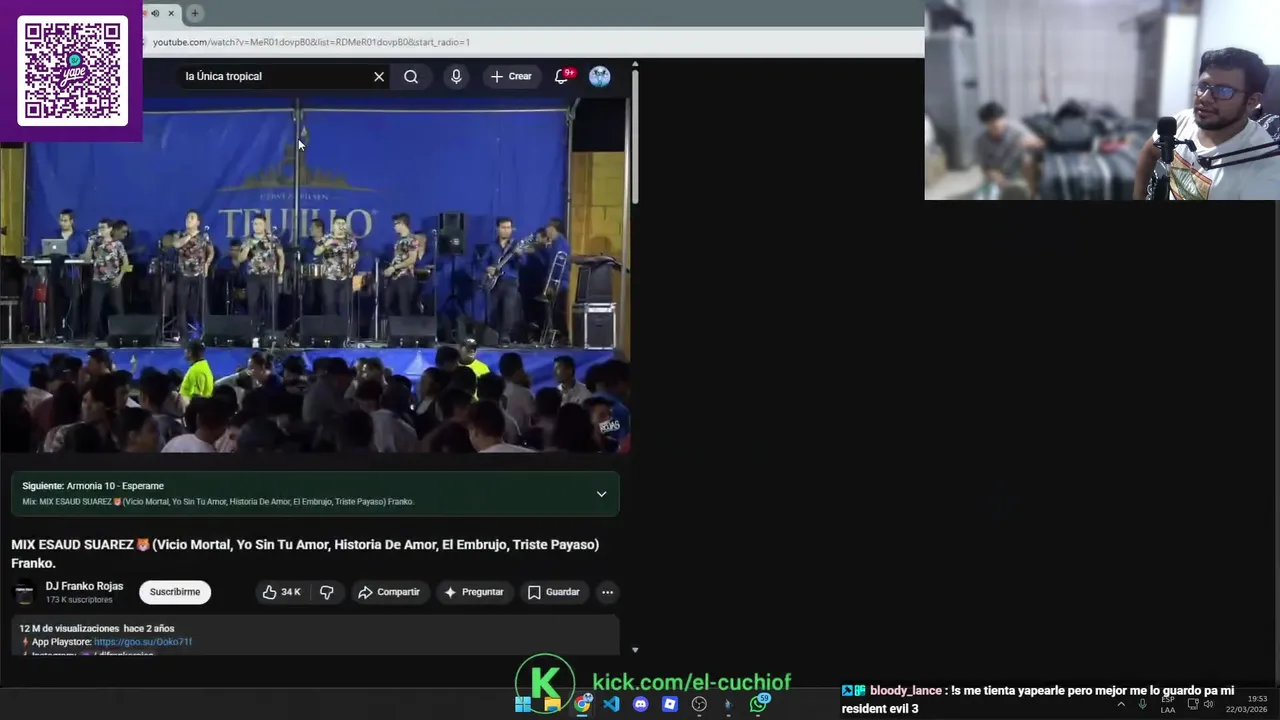Click the YouTube search magnifier button
The image size is (1280, 720).
pos(411,77)
